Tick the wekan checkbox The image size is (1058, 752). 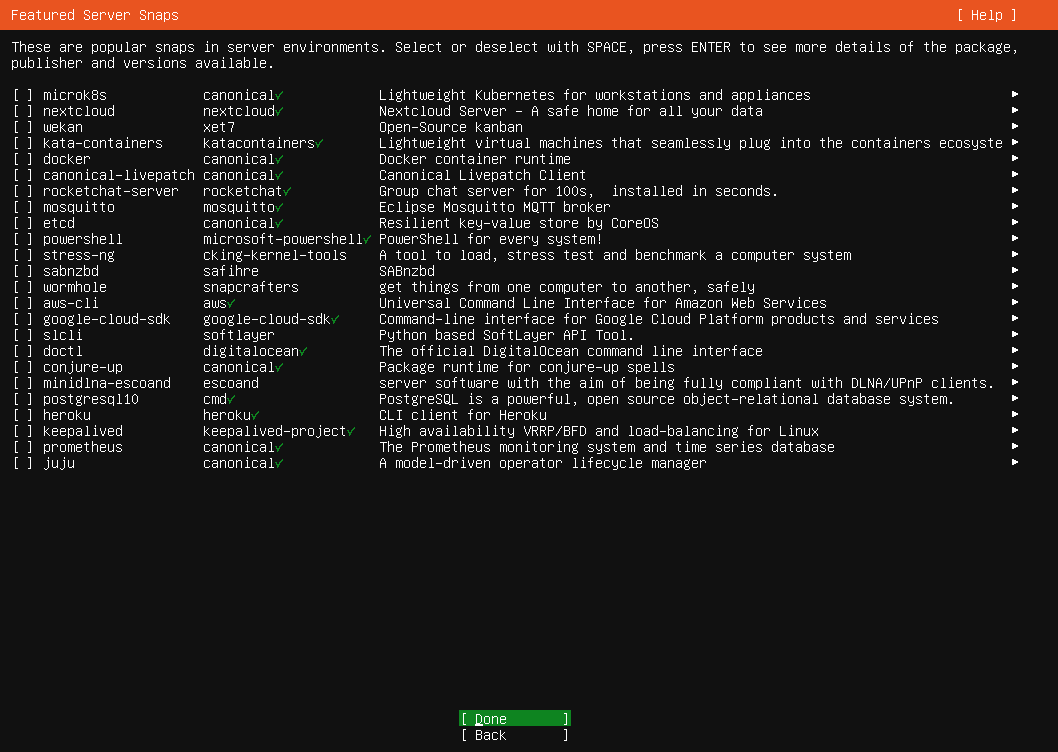click(22, 127)
